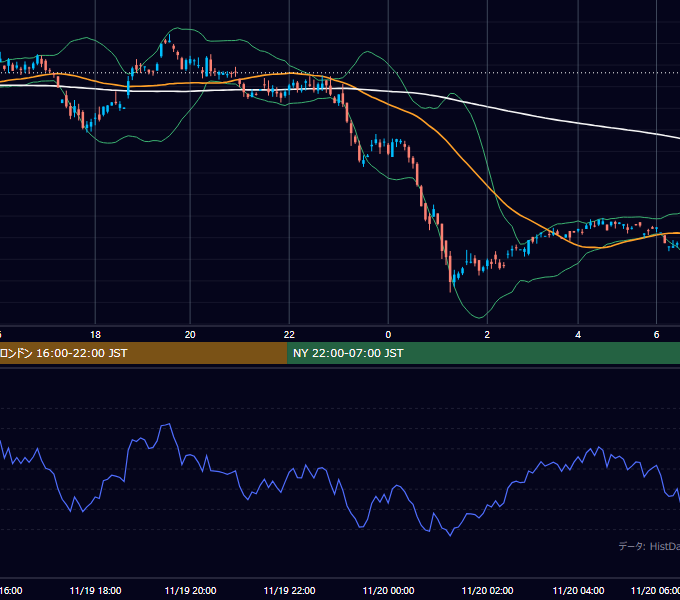Click the upper chart axis label 4

(x=578, y=335)
